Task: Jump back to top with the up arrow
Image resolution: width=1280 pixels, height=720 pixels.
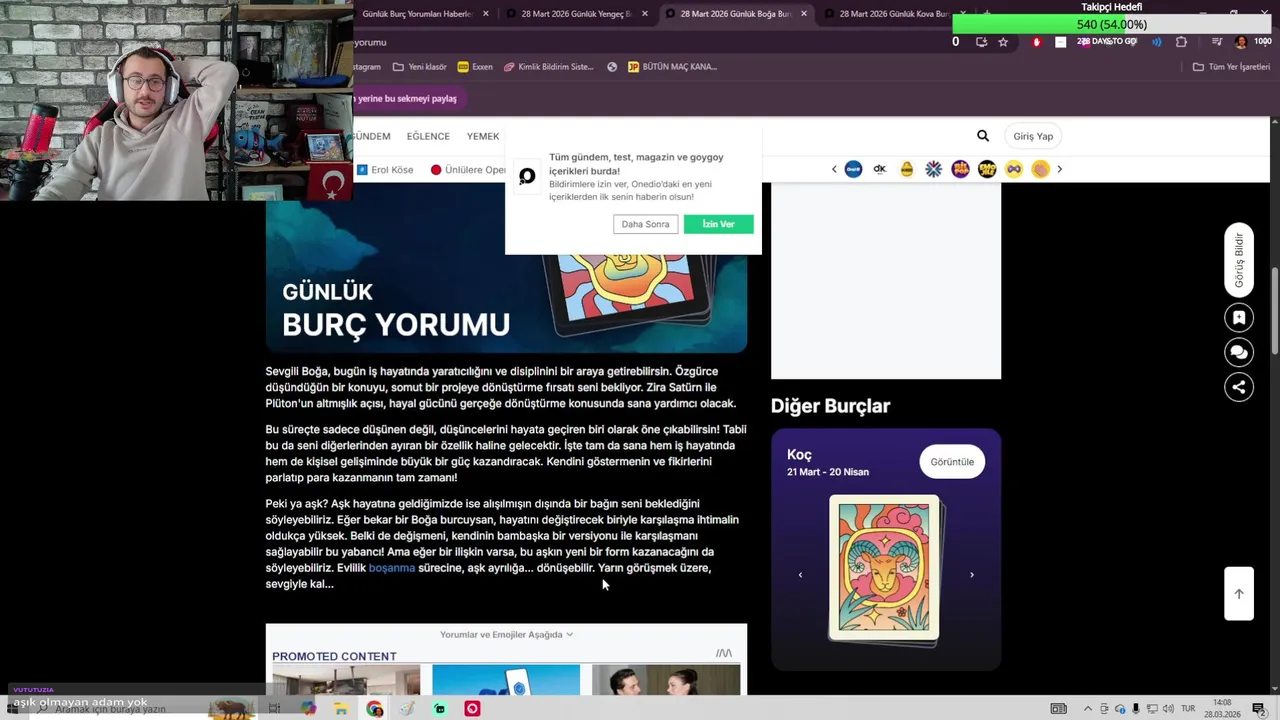Action: (1239, 594)
